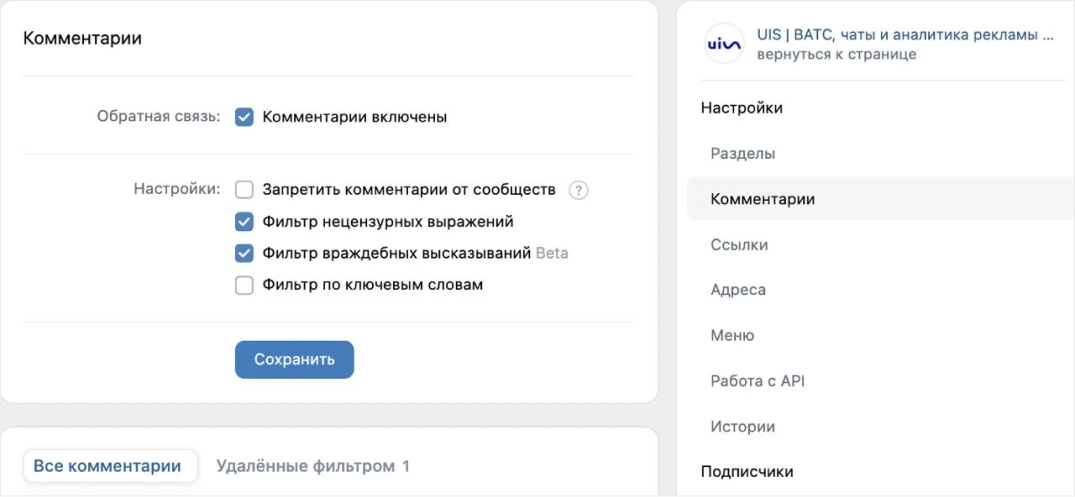This screenshot has height=497, width=1075.
Task: Click вернуться к странице link
Action: coord(836,54)
